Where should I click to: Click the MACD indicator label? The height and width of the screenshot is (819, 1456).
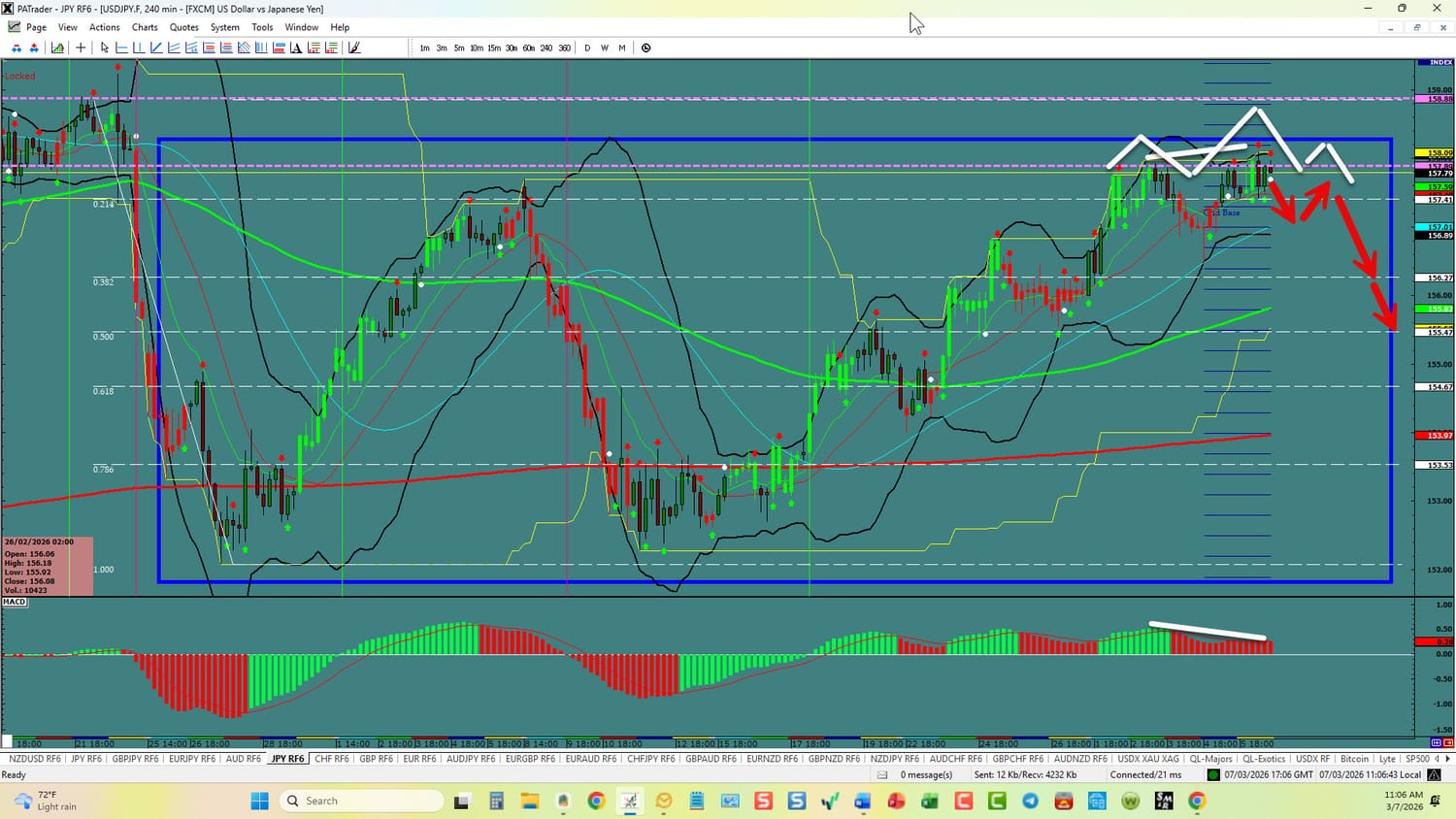(x=15, y=602)
